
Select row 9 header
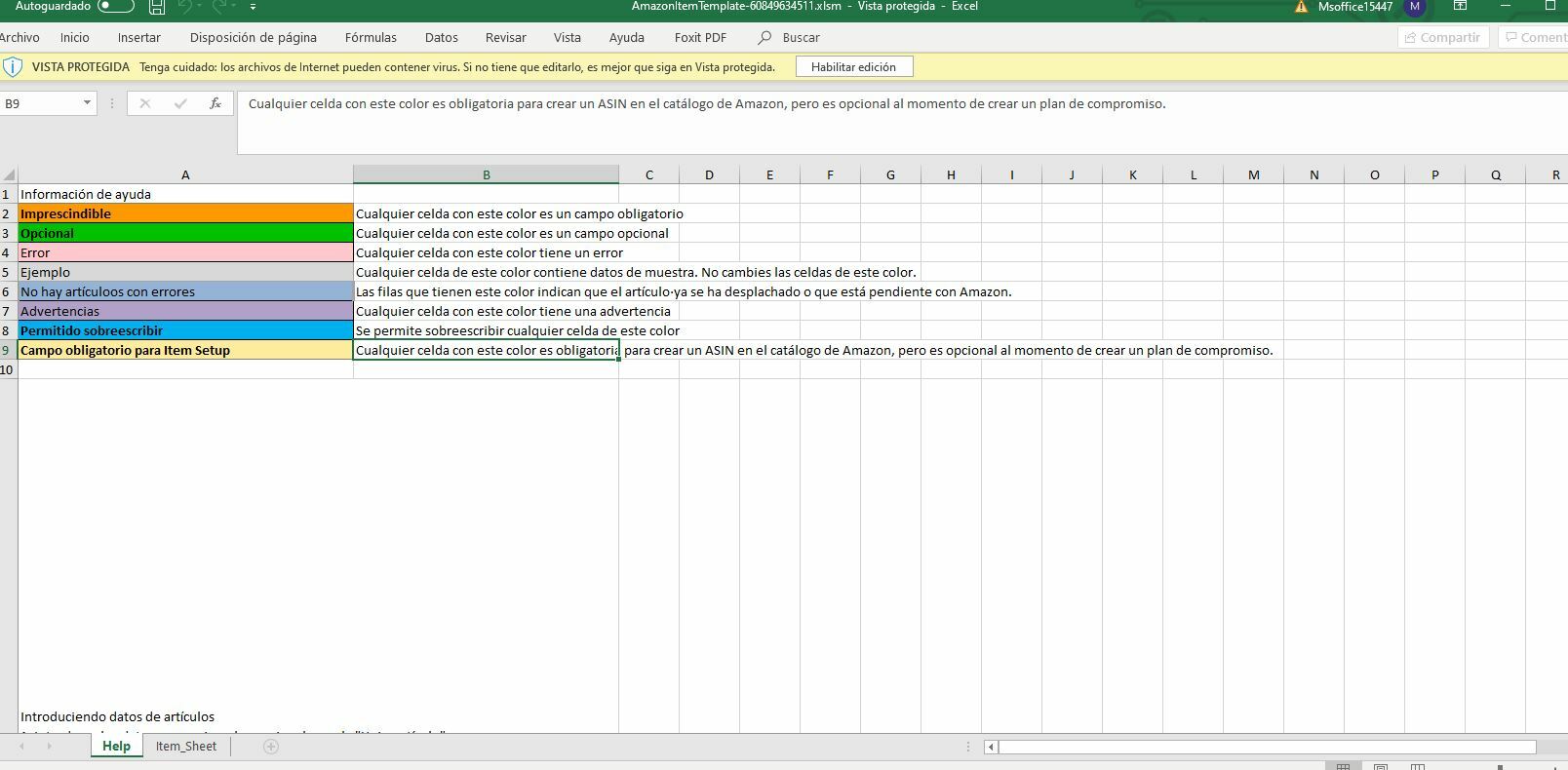pyautogui.click(x=9, y=350)
